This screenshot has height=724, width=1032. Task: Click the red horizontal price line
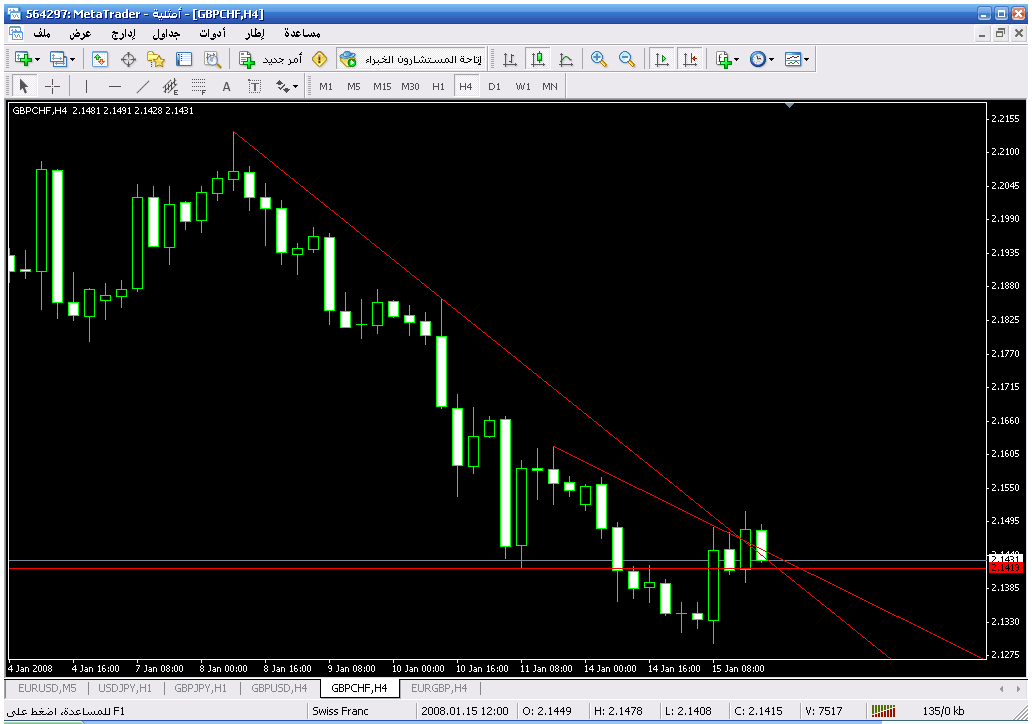[x=400, y=568]
